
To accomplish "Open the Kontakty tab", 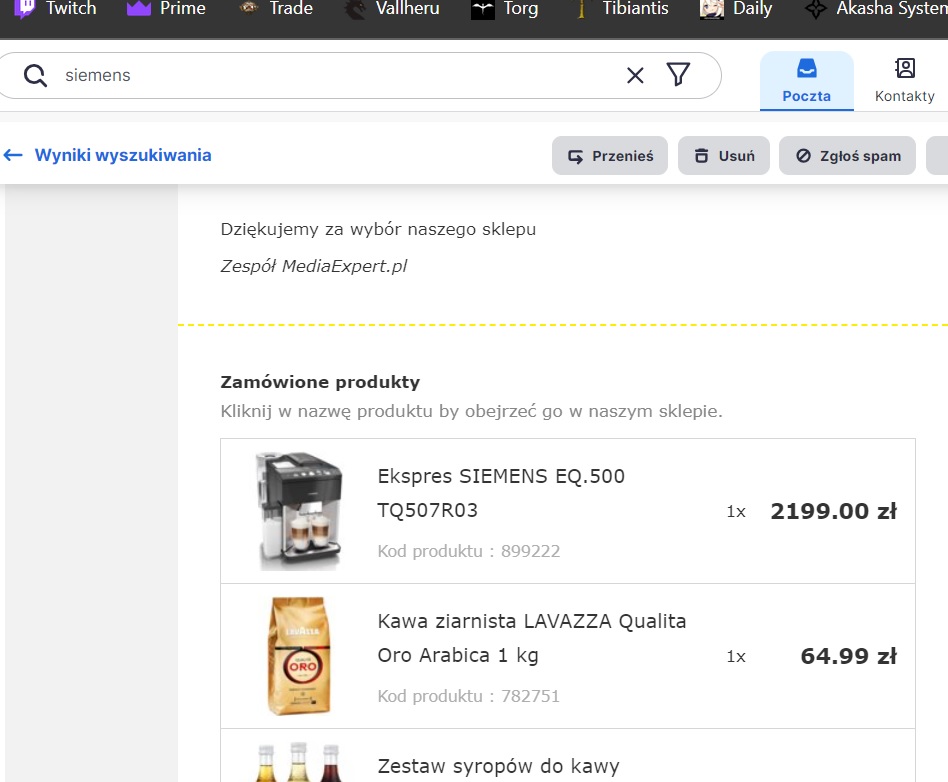I will click(x=904, y=81).
